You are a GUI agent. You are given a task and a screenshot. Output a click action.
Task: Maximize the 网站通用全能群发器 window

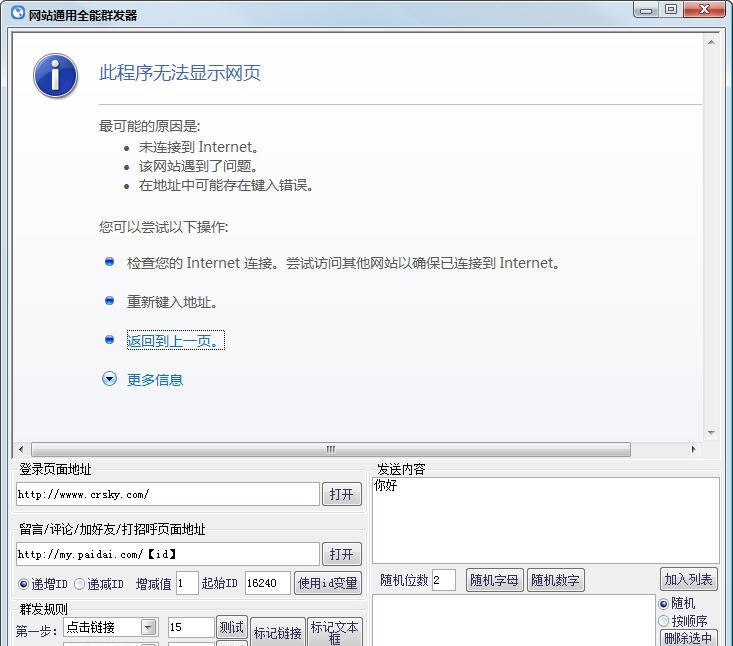coord(671,10)
